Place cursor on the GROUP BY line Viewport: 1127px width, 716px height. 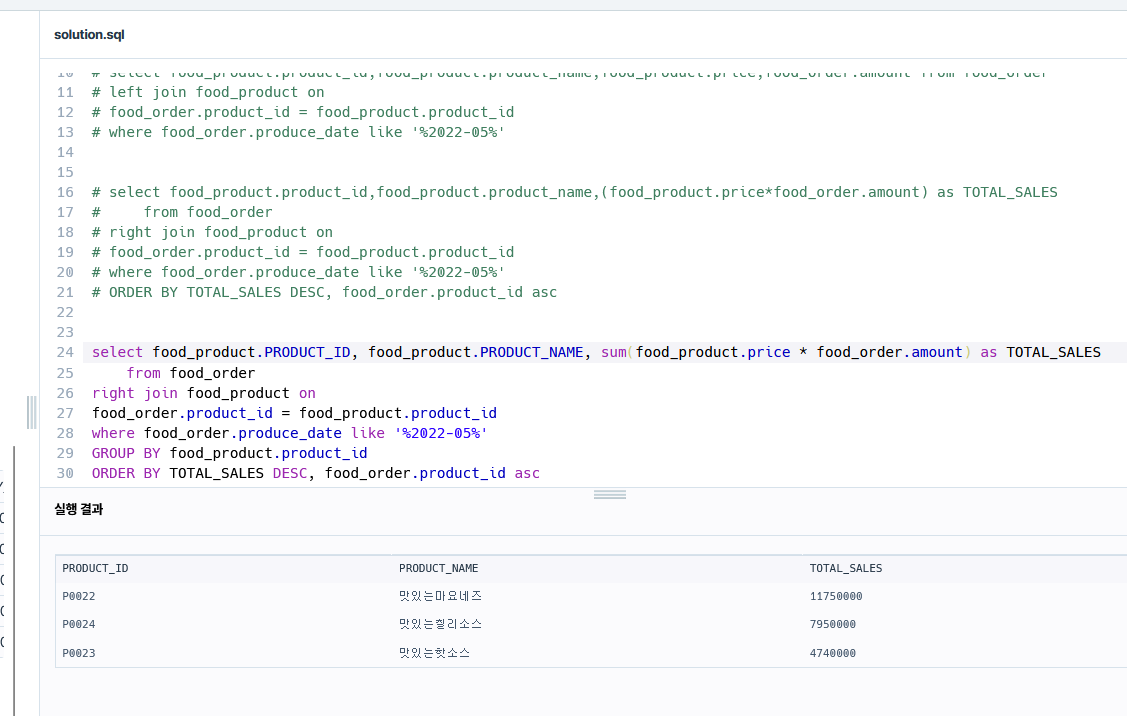coord(229,453)
